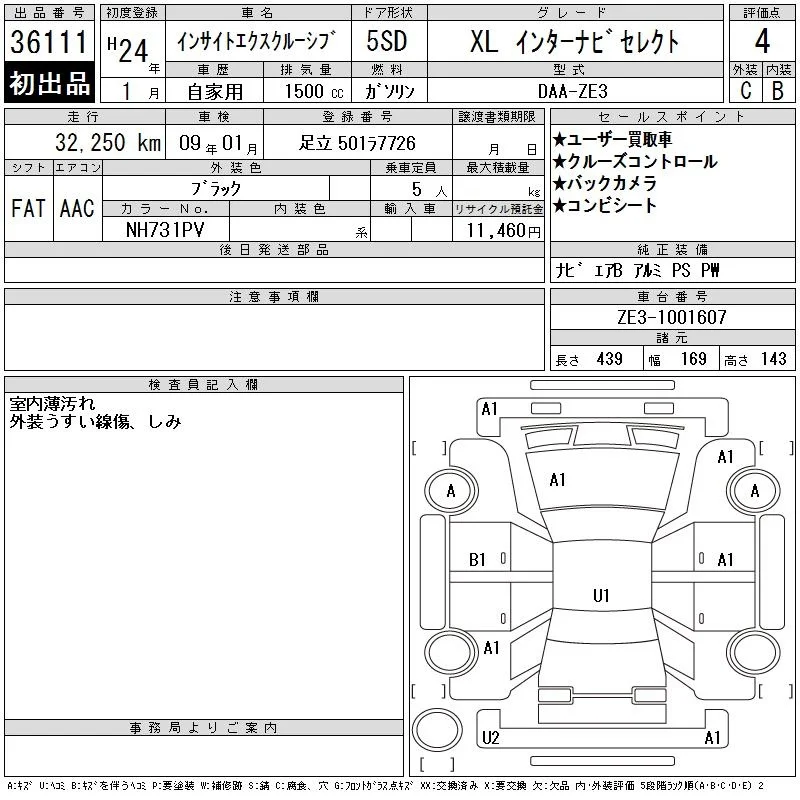Select the U2 mark on rear bumper
The height and width of the screenshot is (800, 800).
pos(491,738)
